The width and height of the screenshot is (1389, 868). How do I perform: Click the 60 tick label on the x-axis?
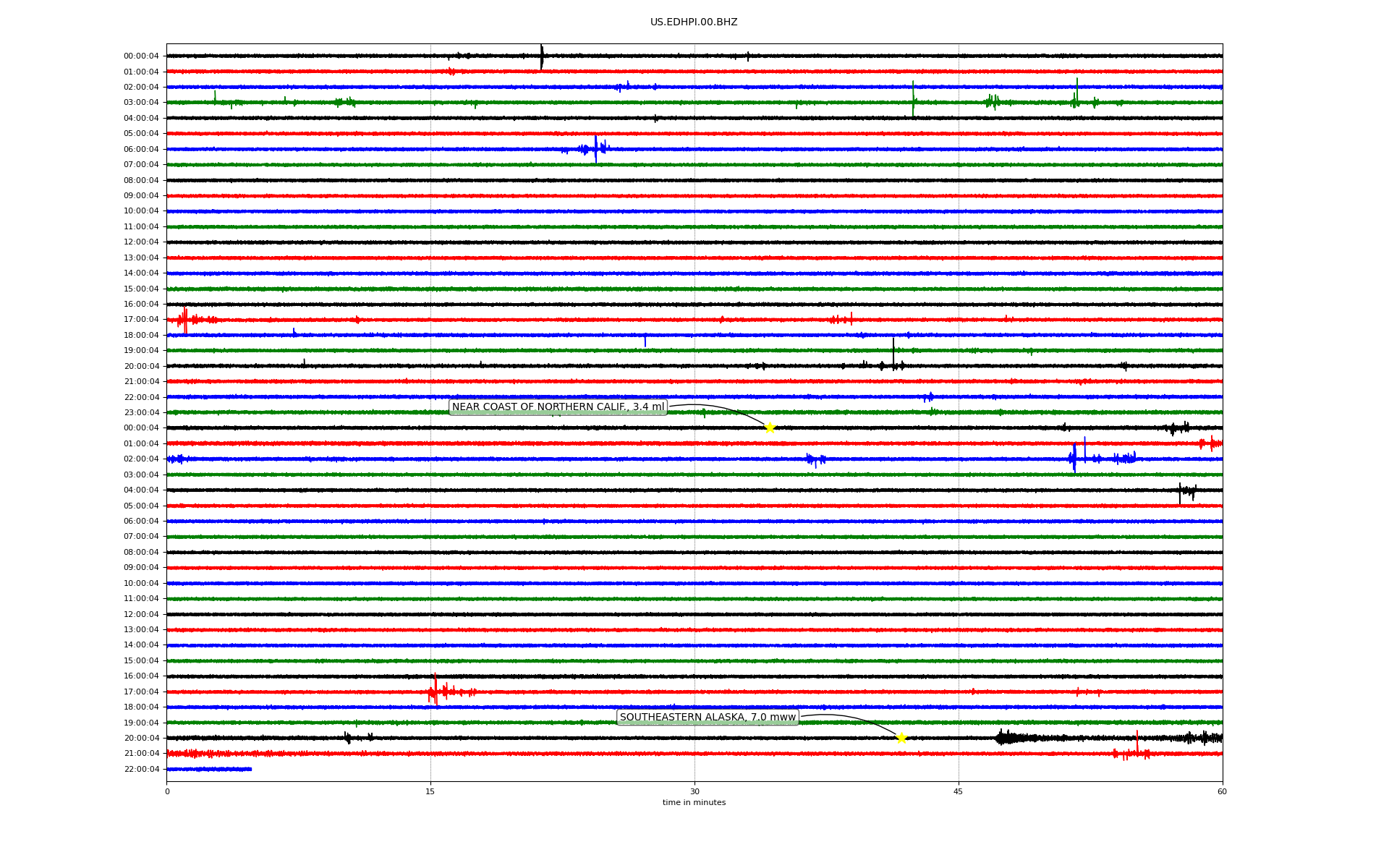click(x=1222, y=791)
